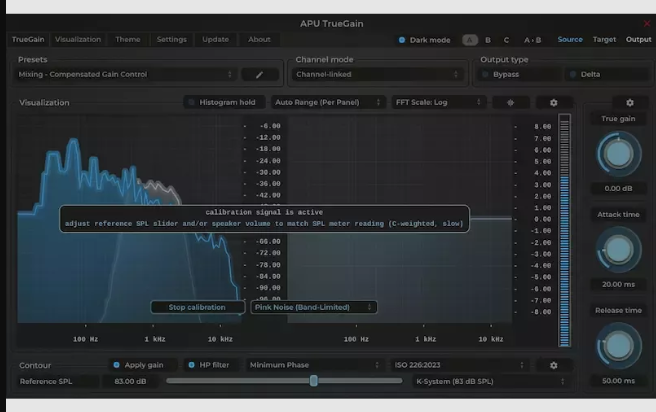Click the Release time knob
Viewport: 656px width, 412px height.
pyautogui.click(x=618, y=345)
